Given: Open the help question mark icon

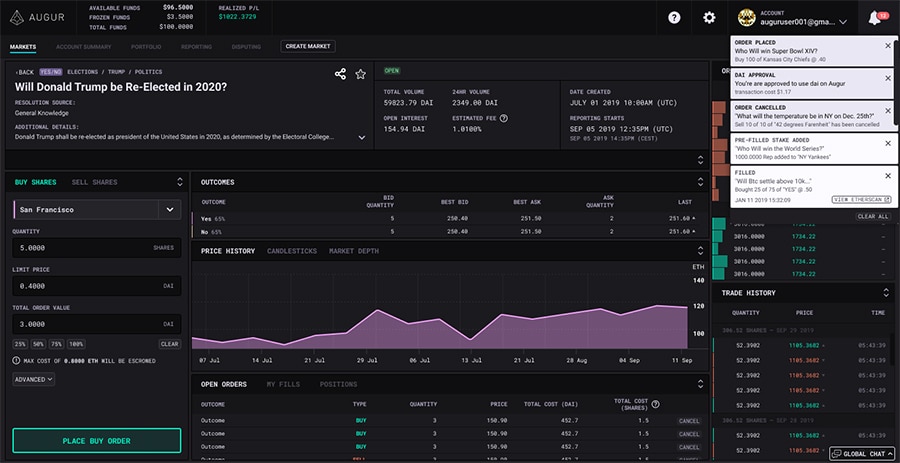Looking at the screenshot, I should pyautogui.click(x=675, y=18).
